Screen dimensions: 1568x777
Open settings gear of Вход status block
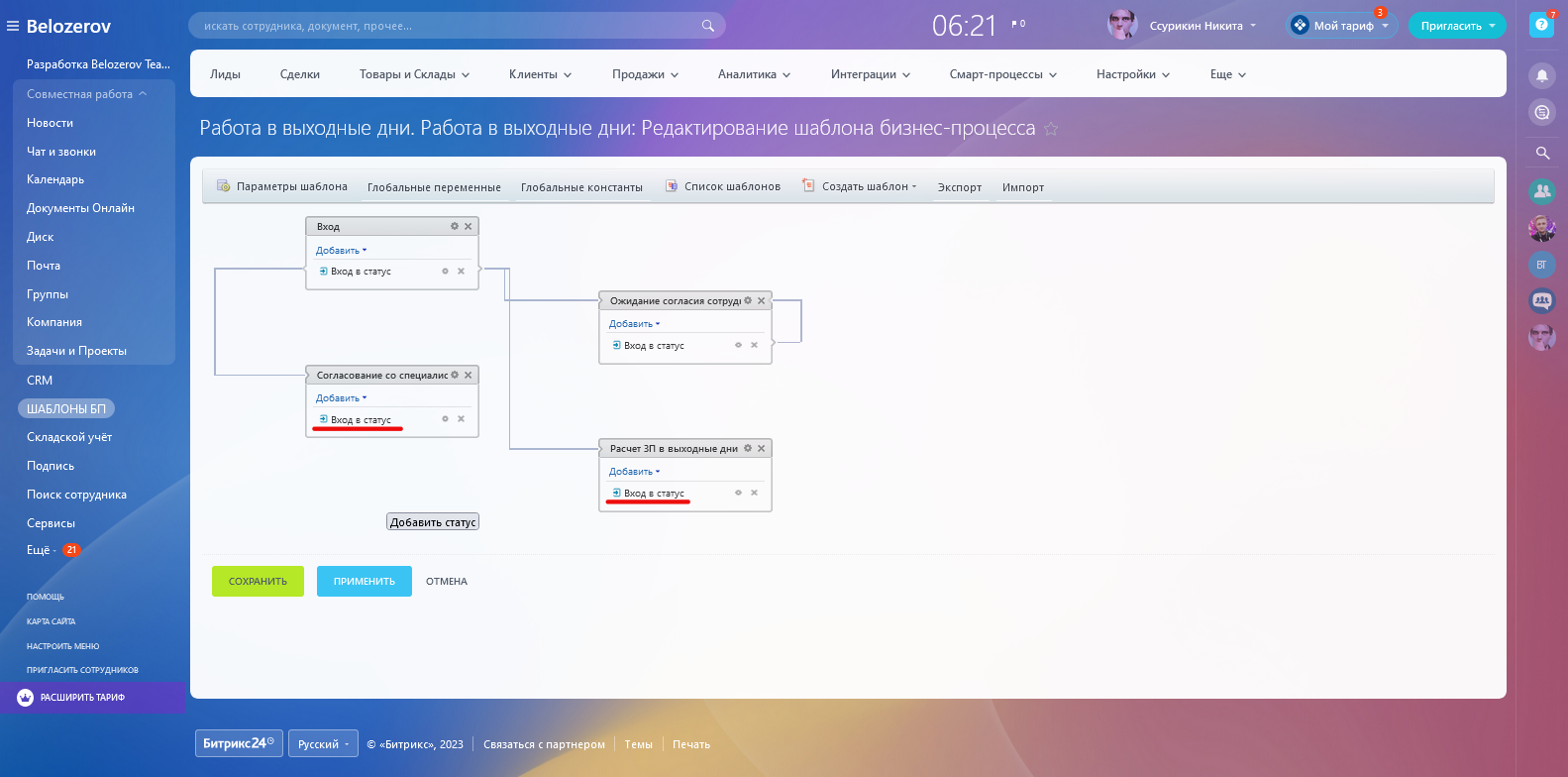point(455,226)
